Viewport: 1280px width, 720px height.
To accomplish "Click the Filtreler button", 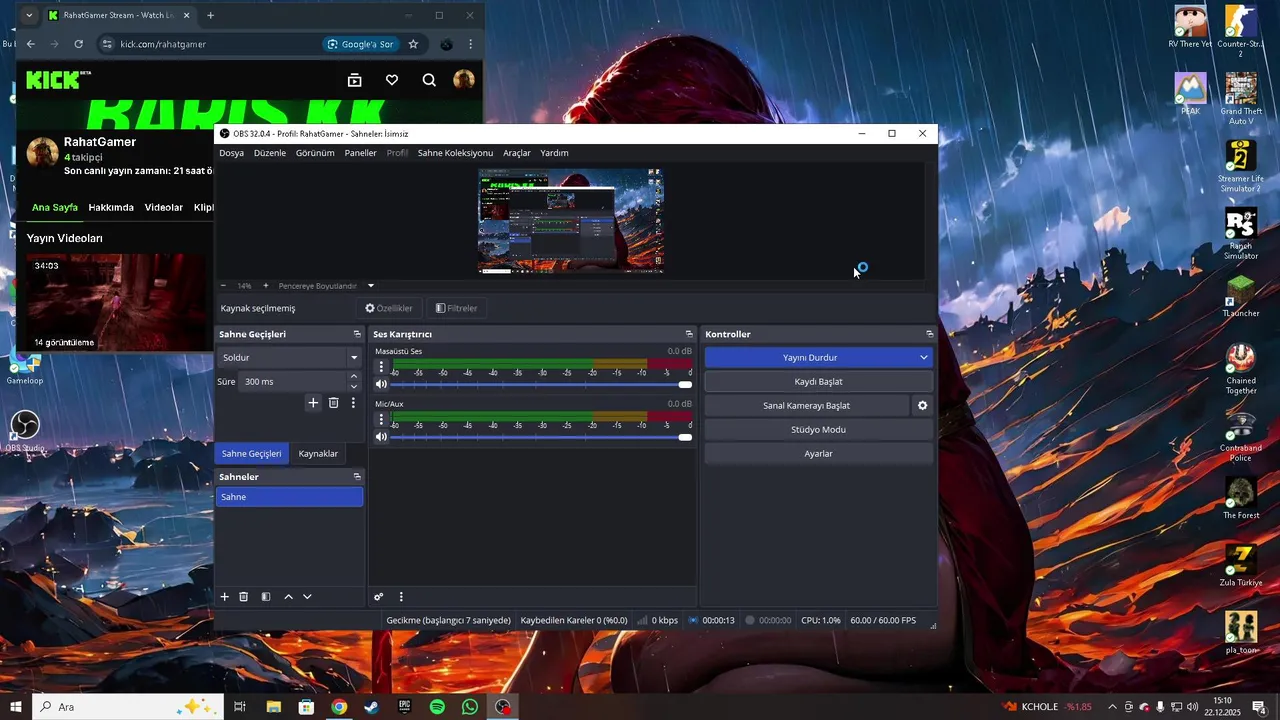I will coord(457,308).
